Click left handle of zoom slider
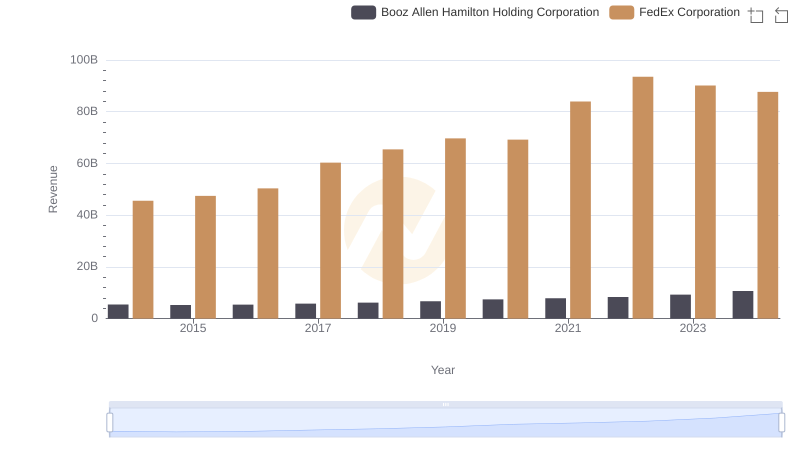 [110, 423]
